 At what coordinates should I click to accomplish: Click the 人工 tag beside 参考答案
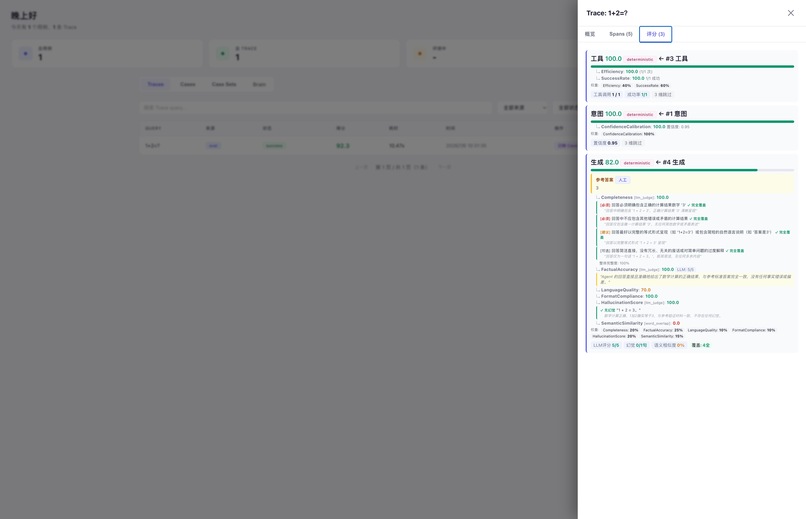coord(622,180)
